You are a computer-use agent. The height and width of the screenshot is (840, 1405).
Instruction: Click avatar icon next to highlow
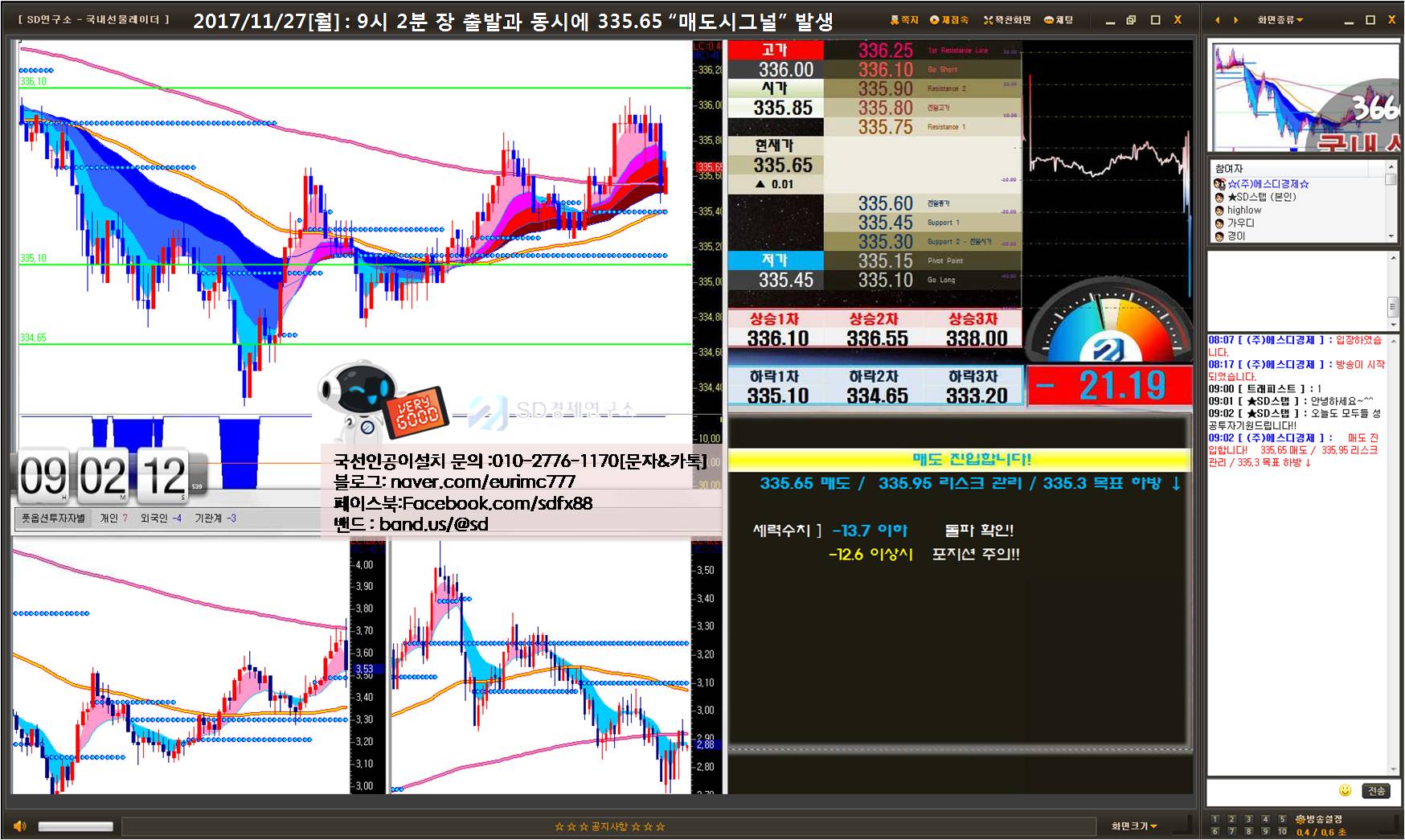coord(1219,211)
